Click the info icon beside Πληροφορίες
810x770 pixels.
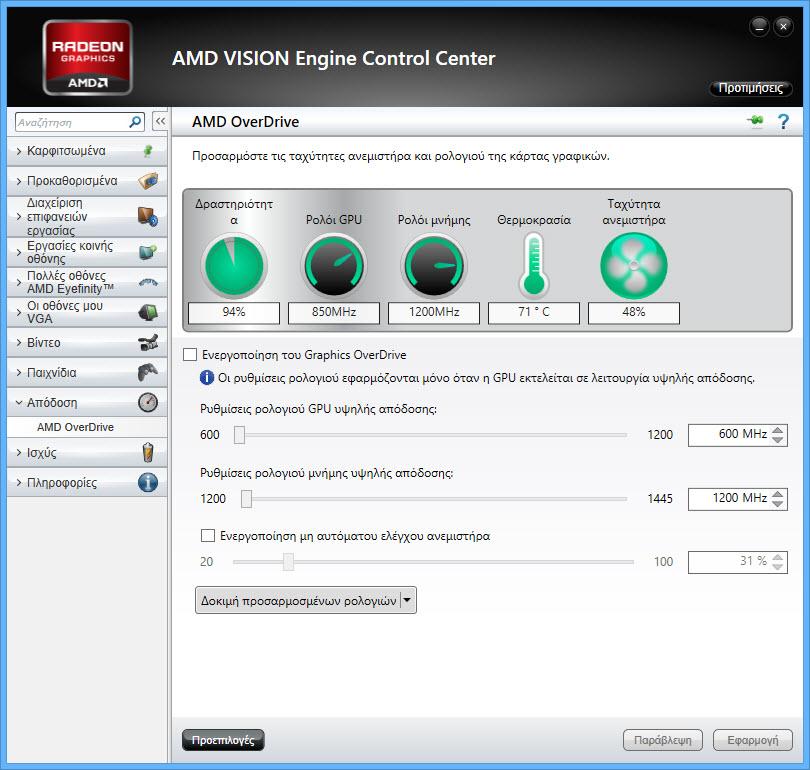click(x=148, y=482)
